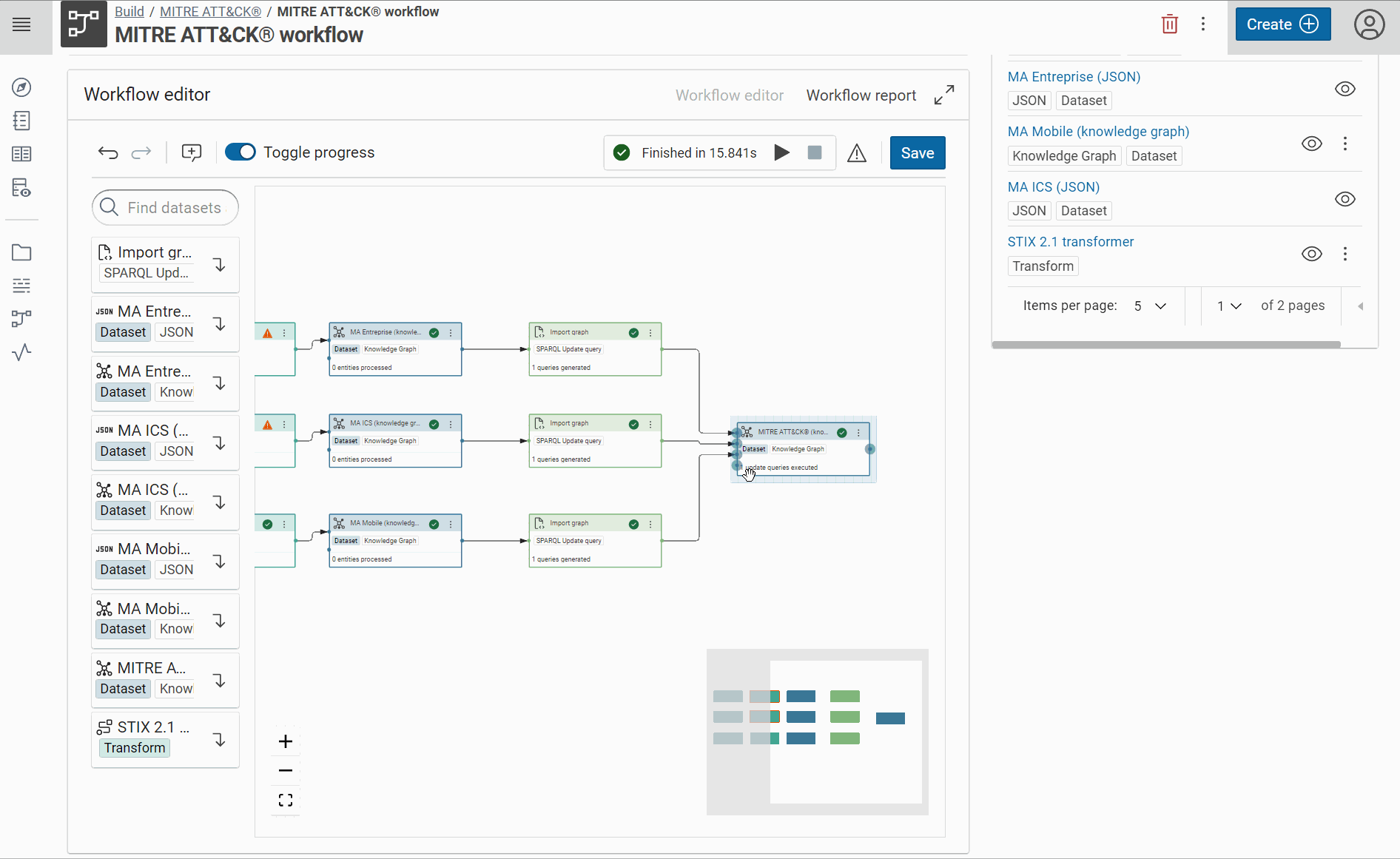Run the workflow with the play button
The image size is (1400, 859).
781,153
